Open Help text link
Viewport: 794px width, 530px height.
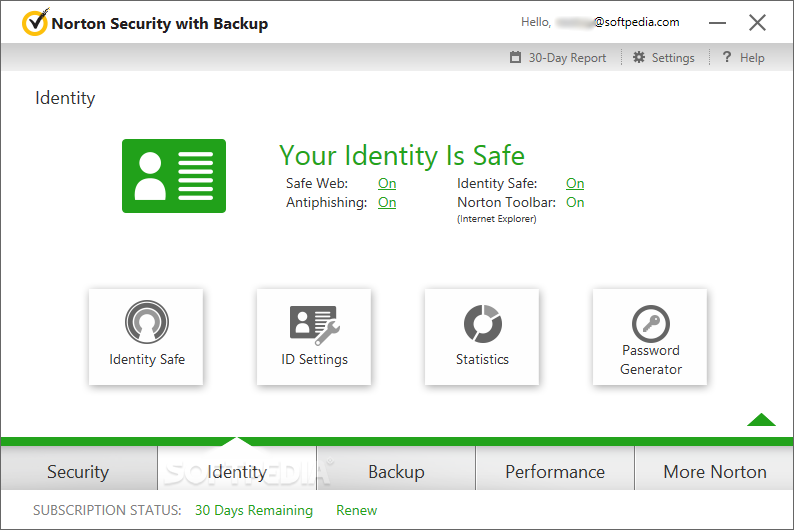[752, 58]
